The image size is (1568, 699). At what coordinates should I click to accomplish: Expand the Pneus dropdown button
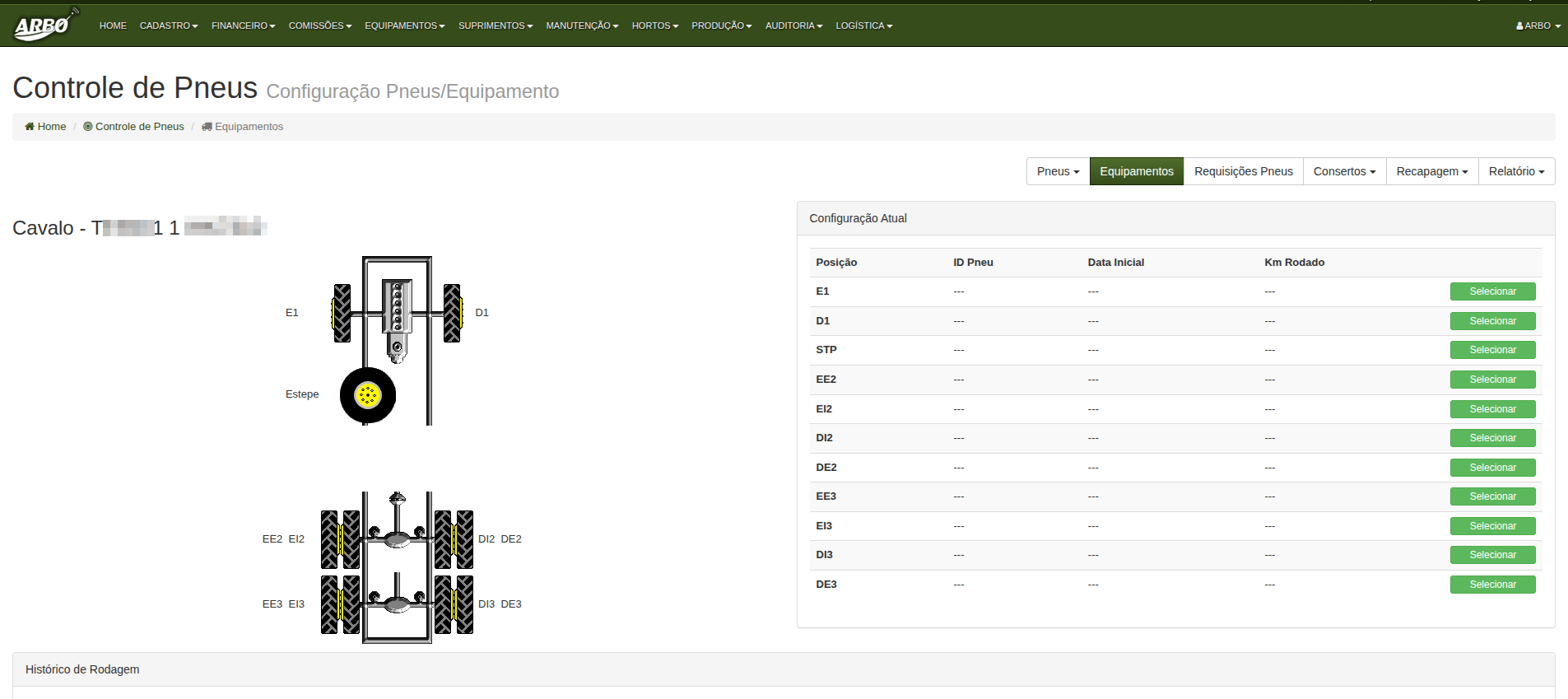click(1058, 171)
